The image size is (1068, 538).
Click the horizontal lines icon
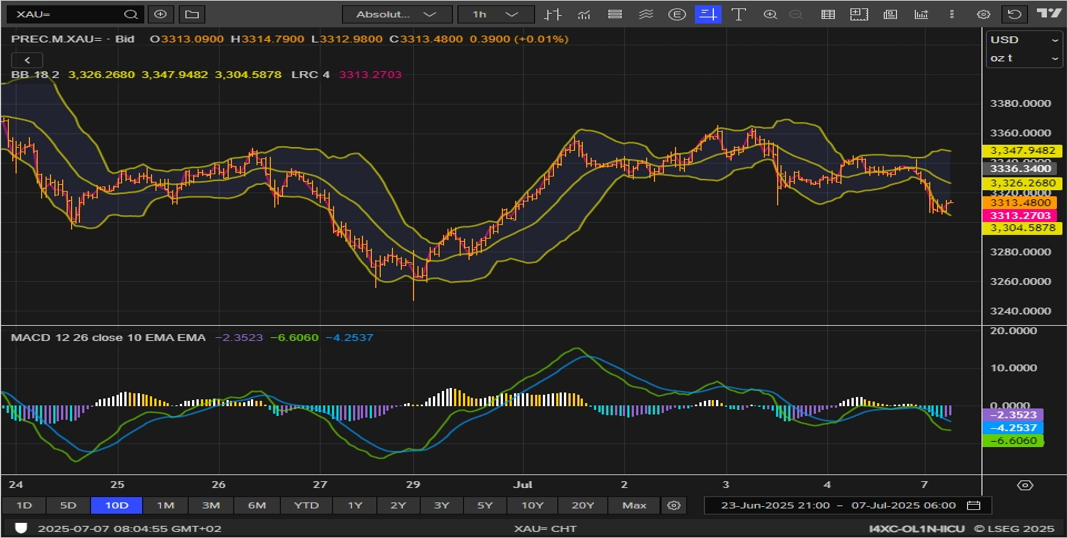click(x=615, y=14)
